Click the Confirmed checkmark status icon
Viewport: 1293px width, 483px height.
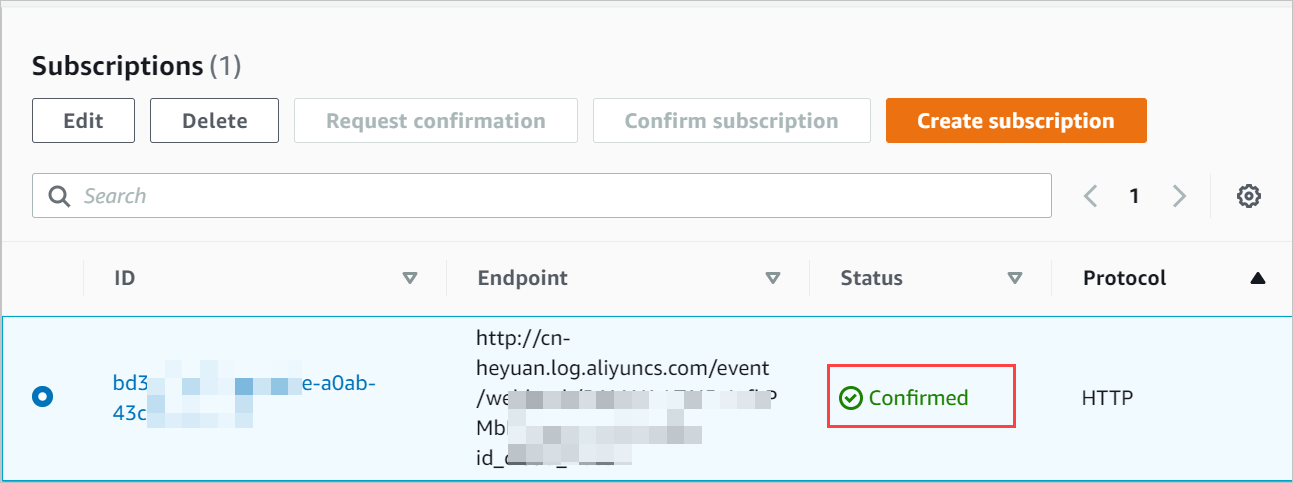tap(850, 398)
